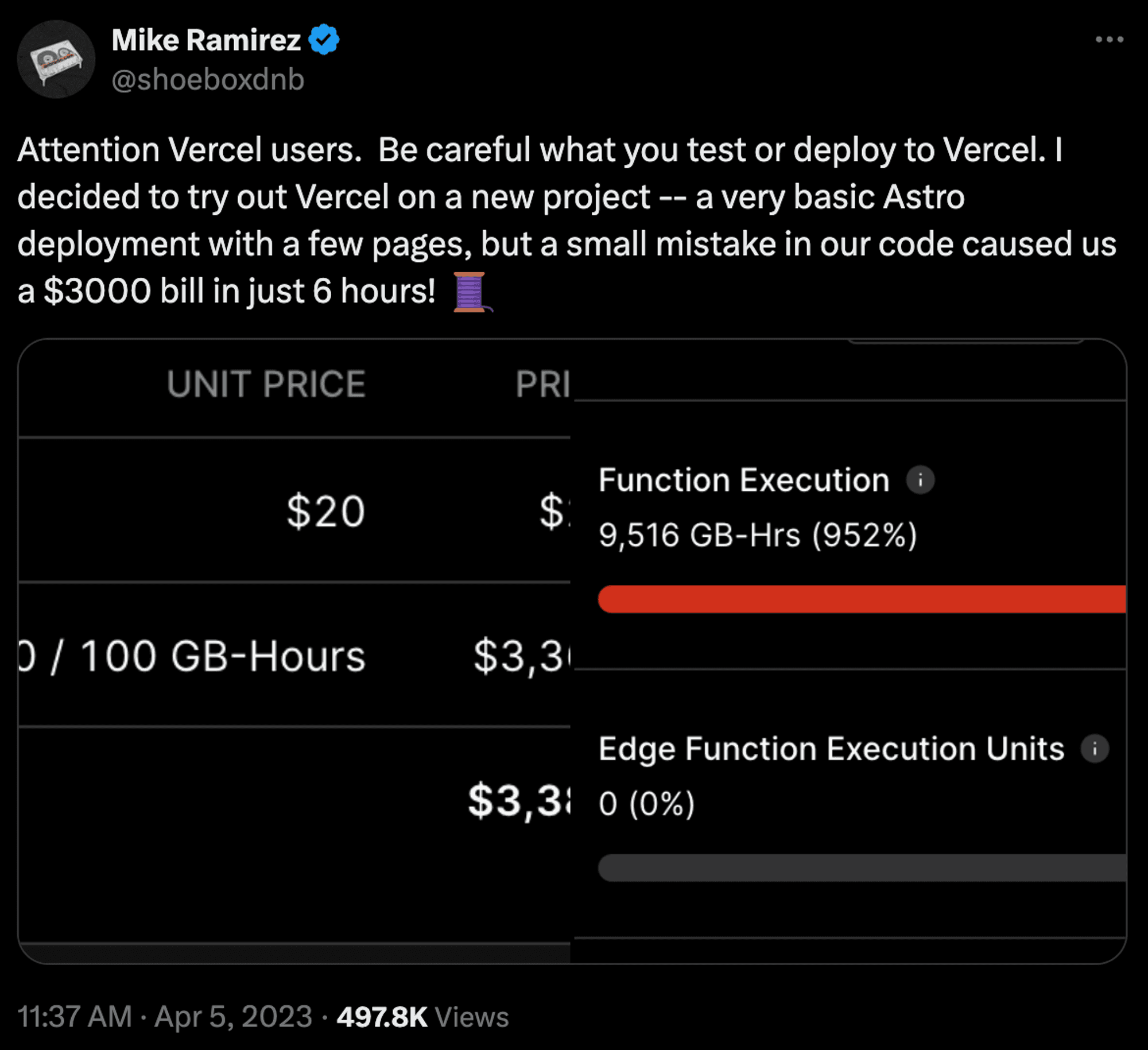The height and width of the screenshot is (1050, 1148).
Task: Click the Function Execution info icon
Action: 920,480
